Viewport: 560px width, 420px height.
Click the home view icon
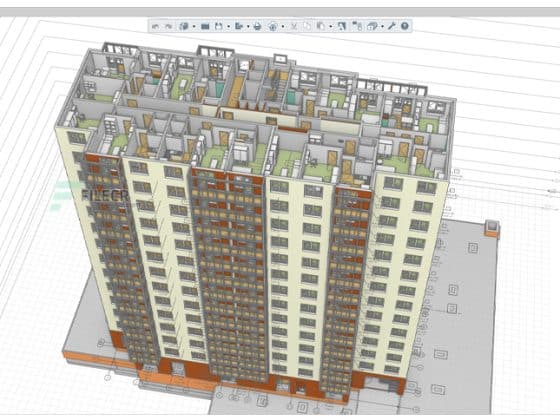pos(273,26)
